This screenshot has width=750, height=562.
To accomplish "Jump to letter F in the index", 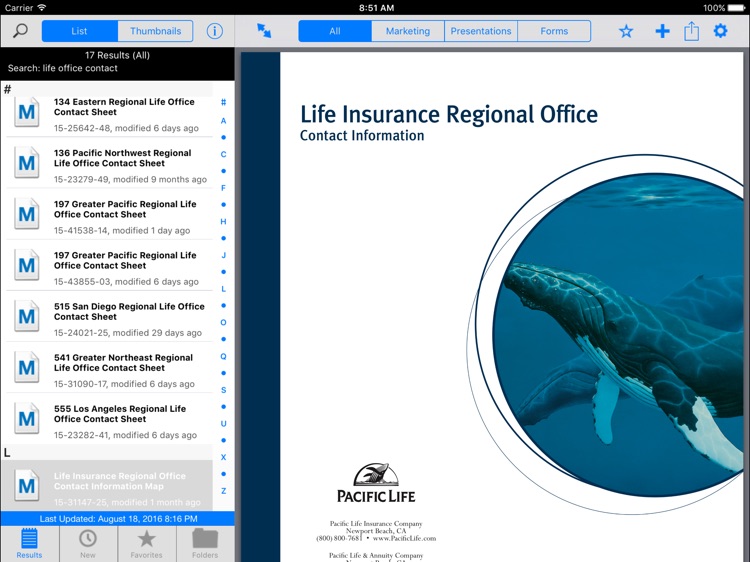I will [x=223, y=188].
